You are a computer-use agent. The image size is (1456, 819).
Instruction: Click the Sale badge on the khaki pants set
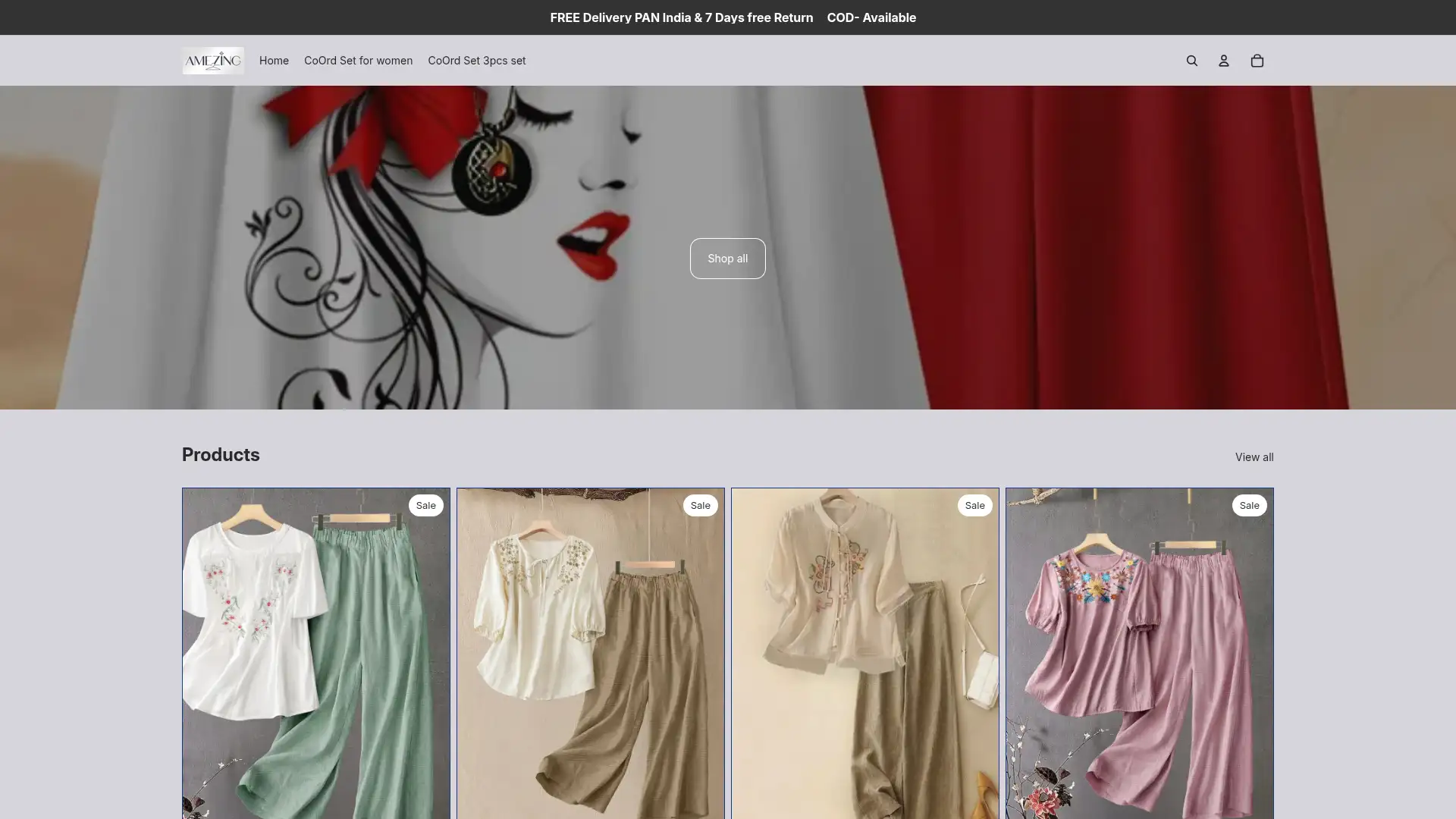click(x=700, y=505)
